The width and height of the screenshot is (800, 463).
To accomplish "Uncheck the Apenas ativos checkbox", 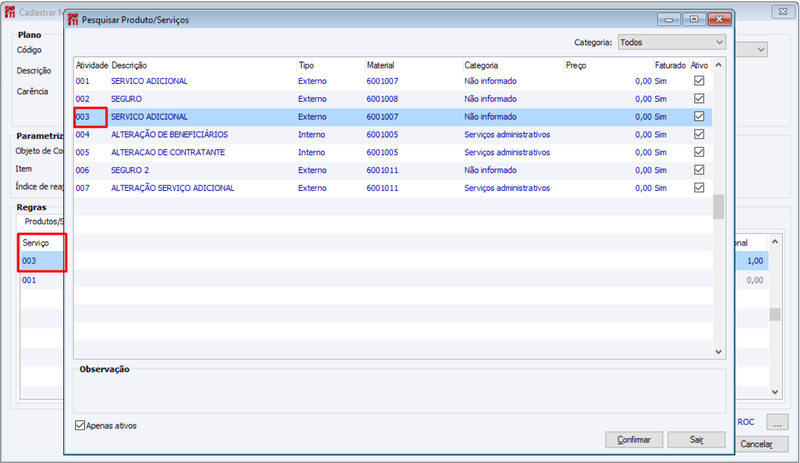I will (x=80, y=425).
